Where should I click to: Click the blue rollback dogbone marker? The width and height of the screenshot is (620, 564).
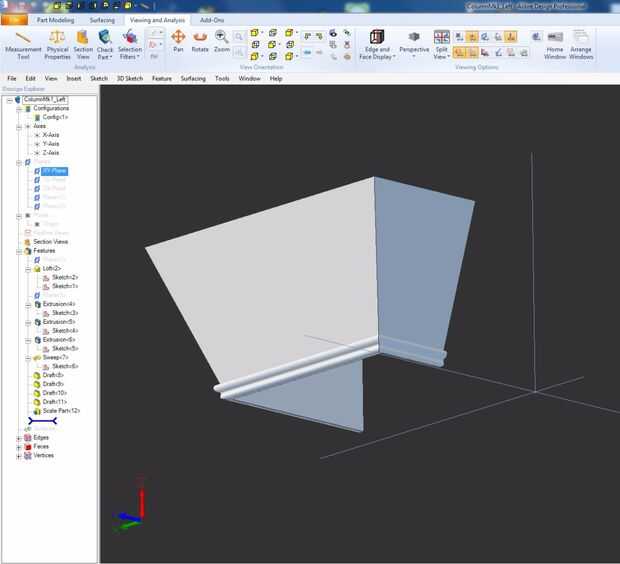coord(42,420)
